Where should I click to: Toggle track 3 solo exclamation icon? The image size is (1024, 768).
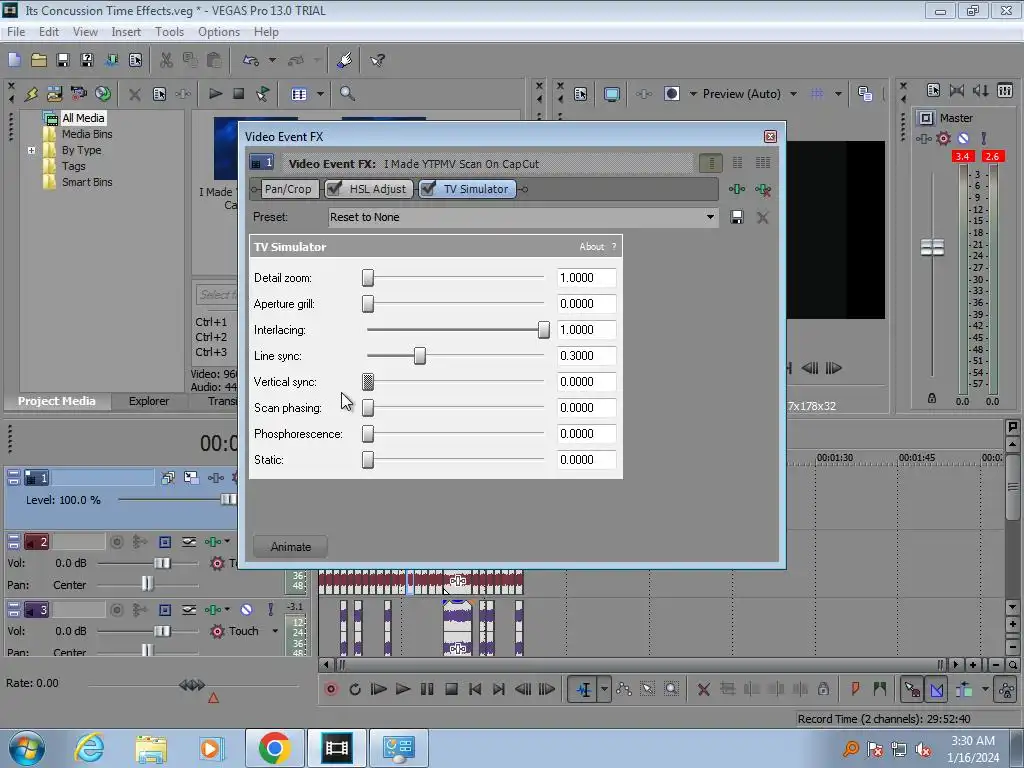coord(270,609)
